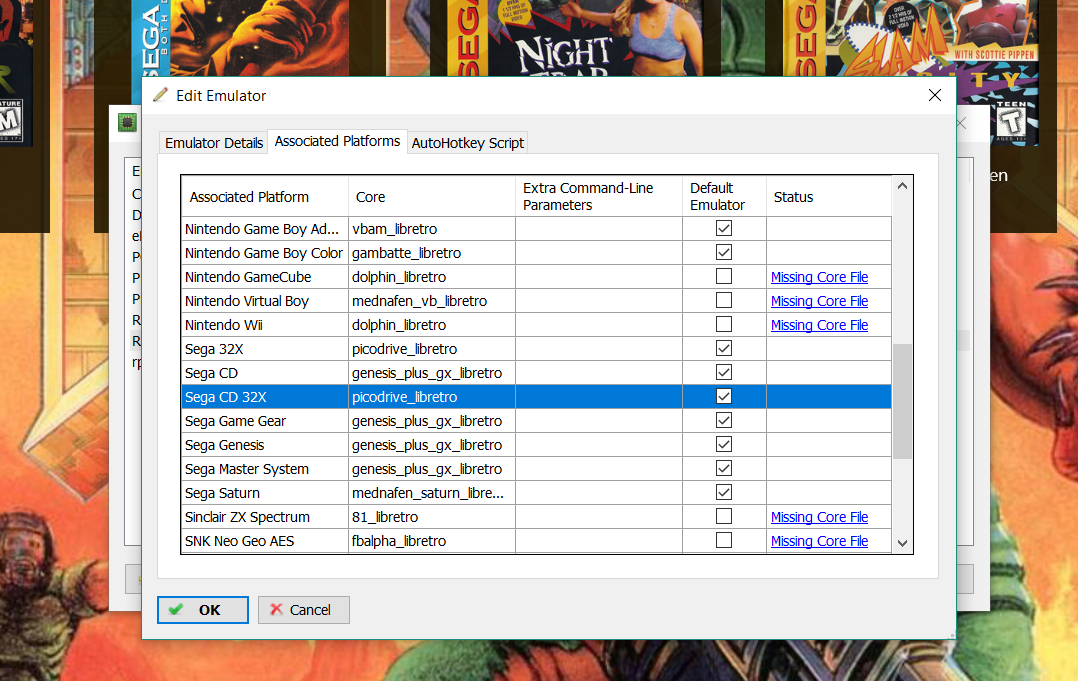The height and width of the screenshot is (681, 1078).
Task: Open Missing Core File link for Sinclair ZX Spectrum
Action: point(819,517)
